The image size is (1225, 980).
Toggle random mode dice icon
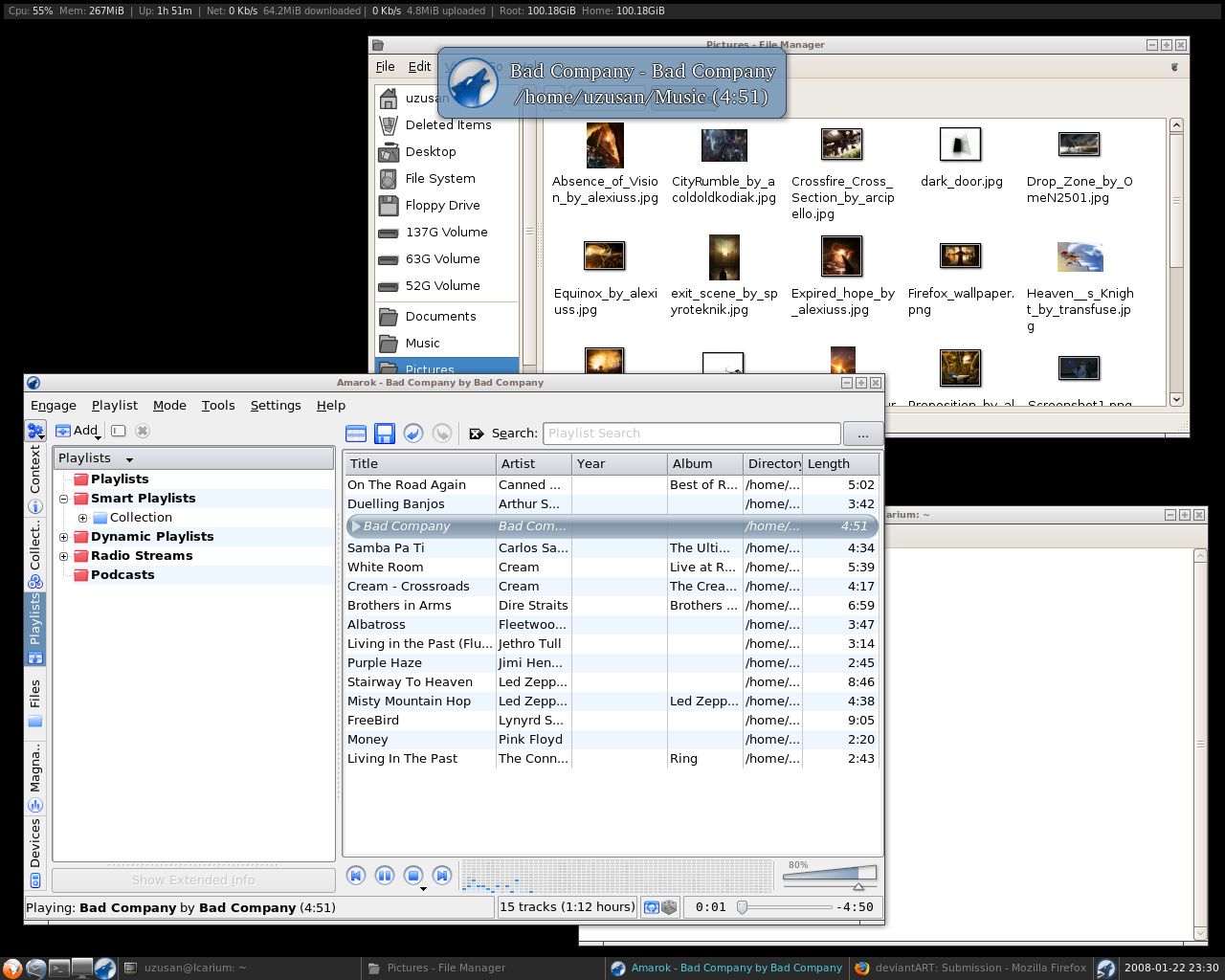669,907
